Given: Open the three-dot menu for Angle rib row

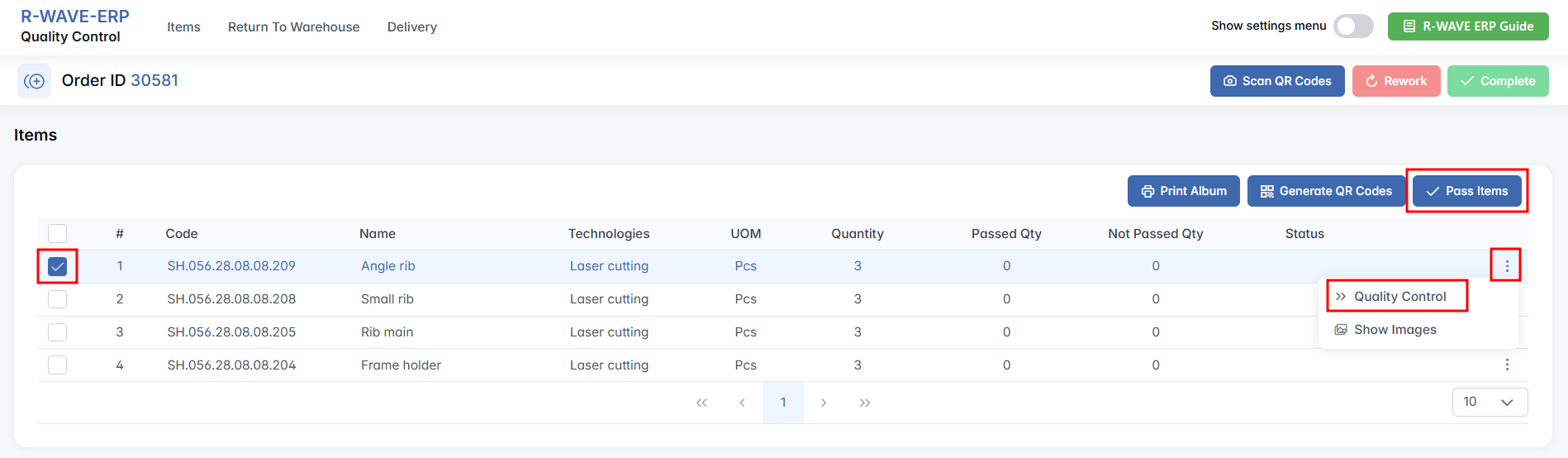Looking at the screenshot, I should pyautogui.click(x=1507, y=266).
